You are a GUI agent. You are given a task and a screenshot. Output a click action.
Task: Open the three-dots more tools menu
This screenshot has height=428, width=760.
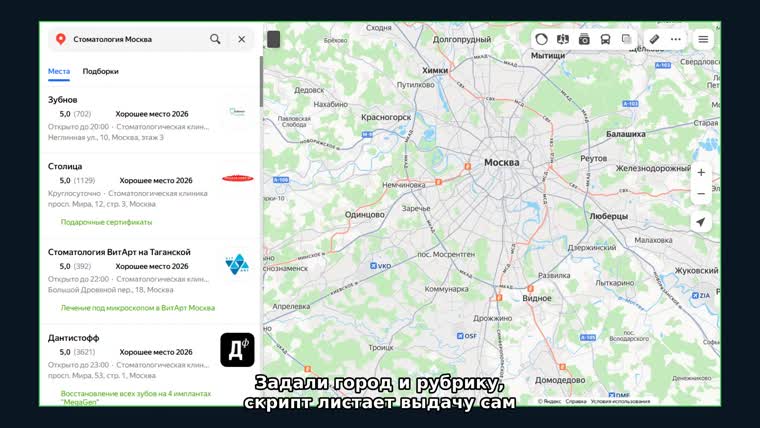(x=676, y=39)
